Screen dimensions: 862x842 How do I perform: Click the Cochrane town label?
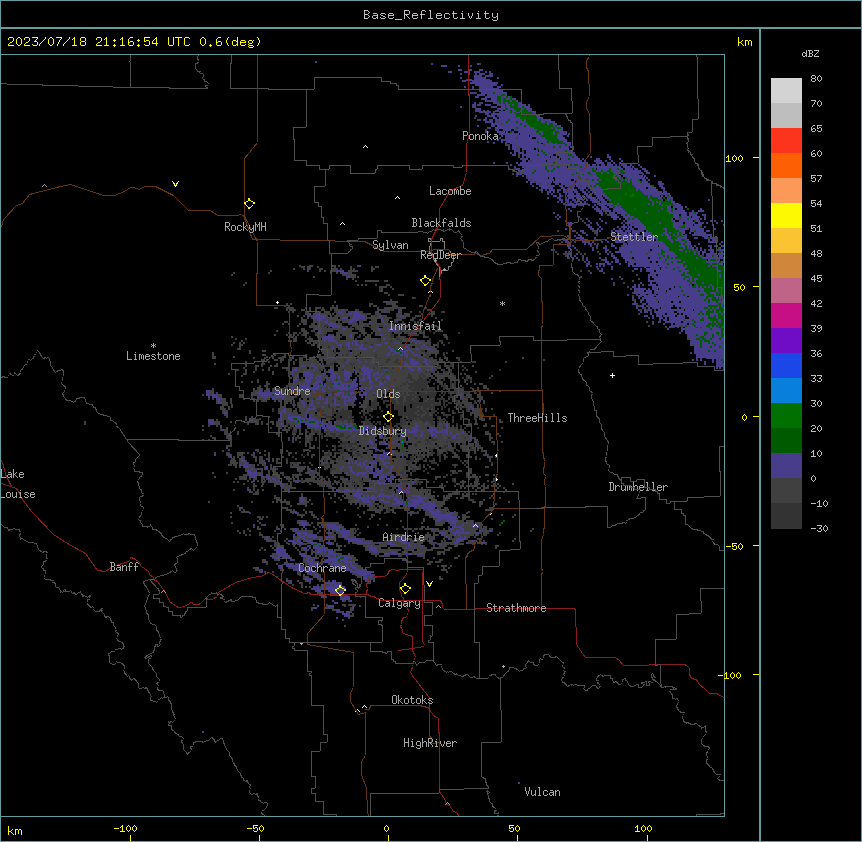pyautogui.click(x=322, y=568)
